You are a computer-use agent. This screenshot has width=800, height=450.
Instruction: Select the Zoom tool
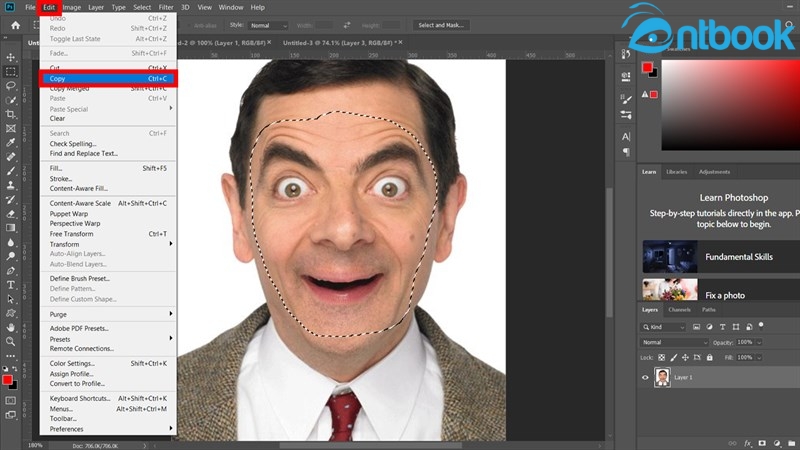pos(10,341)
